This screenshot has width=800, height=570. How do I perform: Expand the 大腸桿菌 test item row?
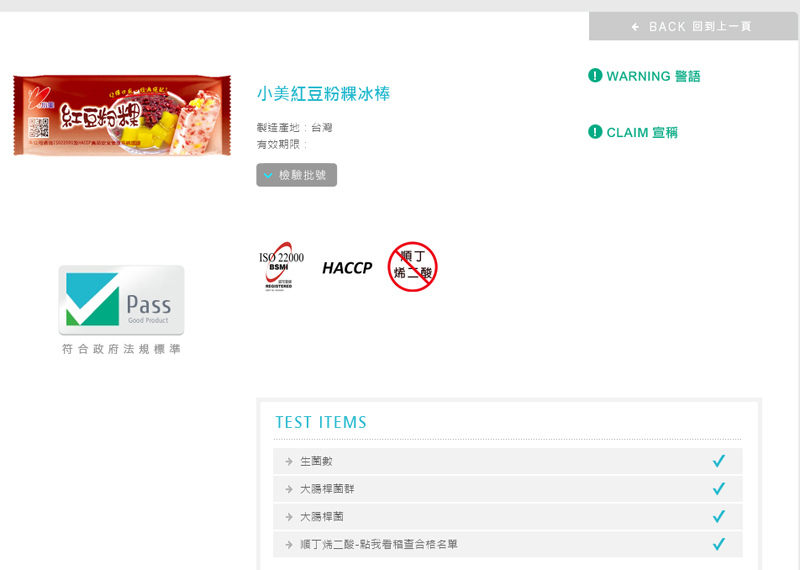point(508,516)
